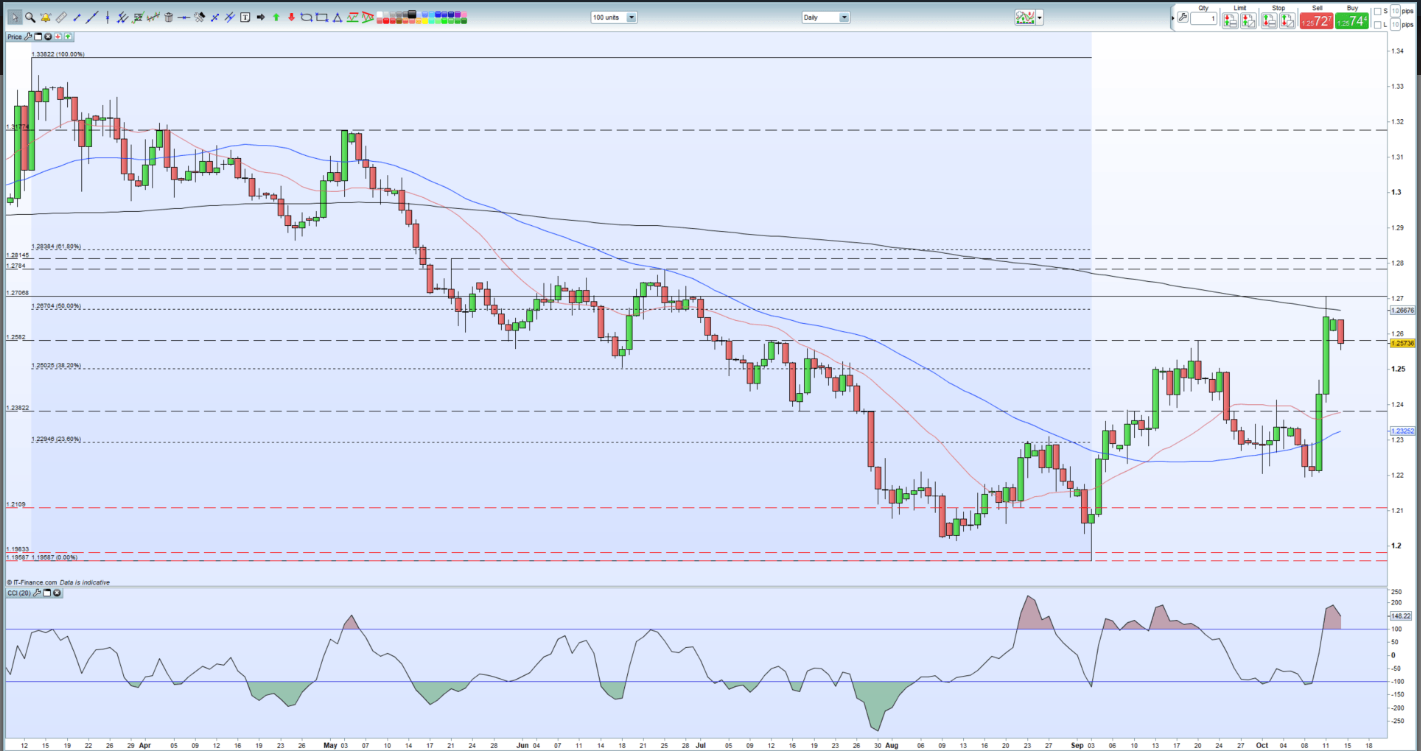Viewport: 1421px width, 751px height.
Task: Select the rectangle drawing tool
Action: 322,17
